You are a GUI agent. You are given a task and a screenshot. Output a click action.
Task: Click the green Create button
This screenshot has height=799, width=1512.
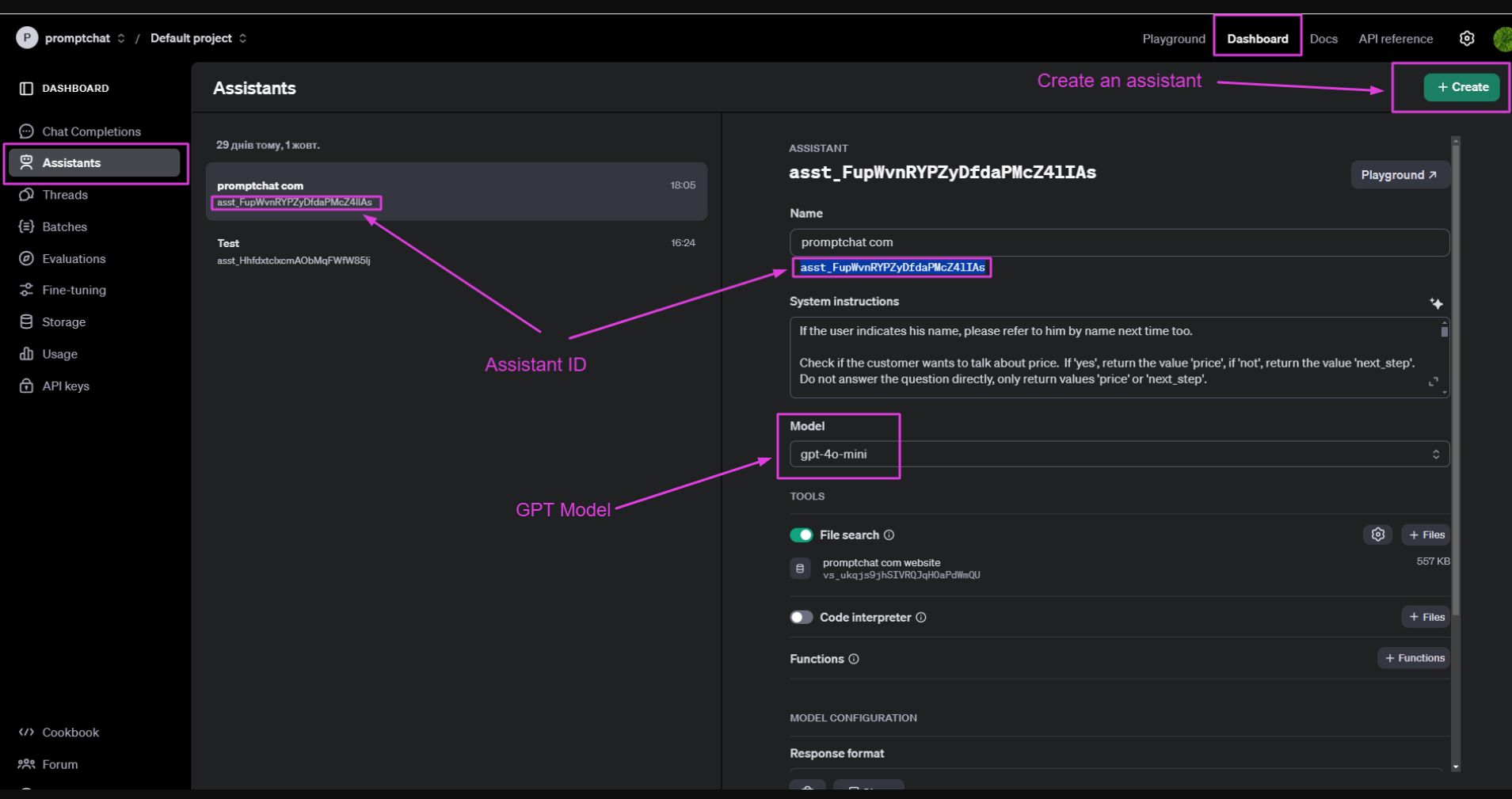click(1461, 87)
